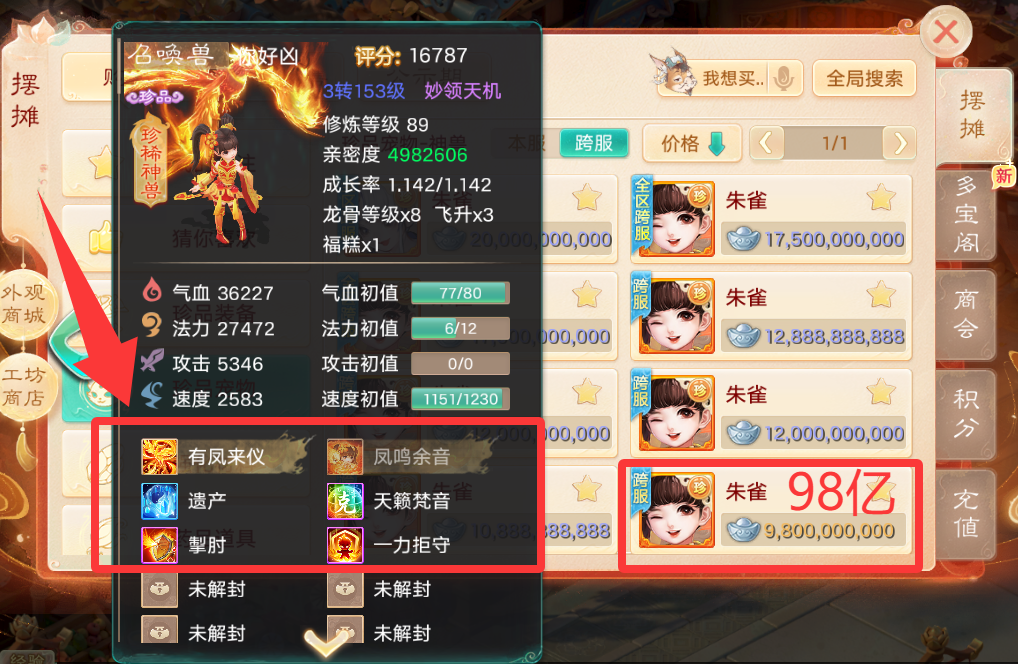Screen dimensions: 1018x664
Task: Click the microphone voice input icon
Action: click(784, 79)
